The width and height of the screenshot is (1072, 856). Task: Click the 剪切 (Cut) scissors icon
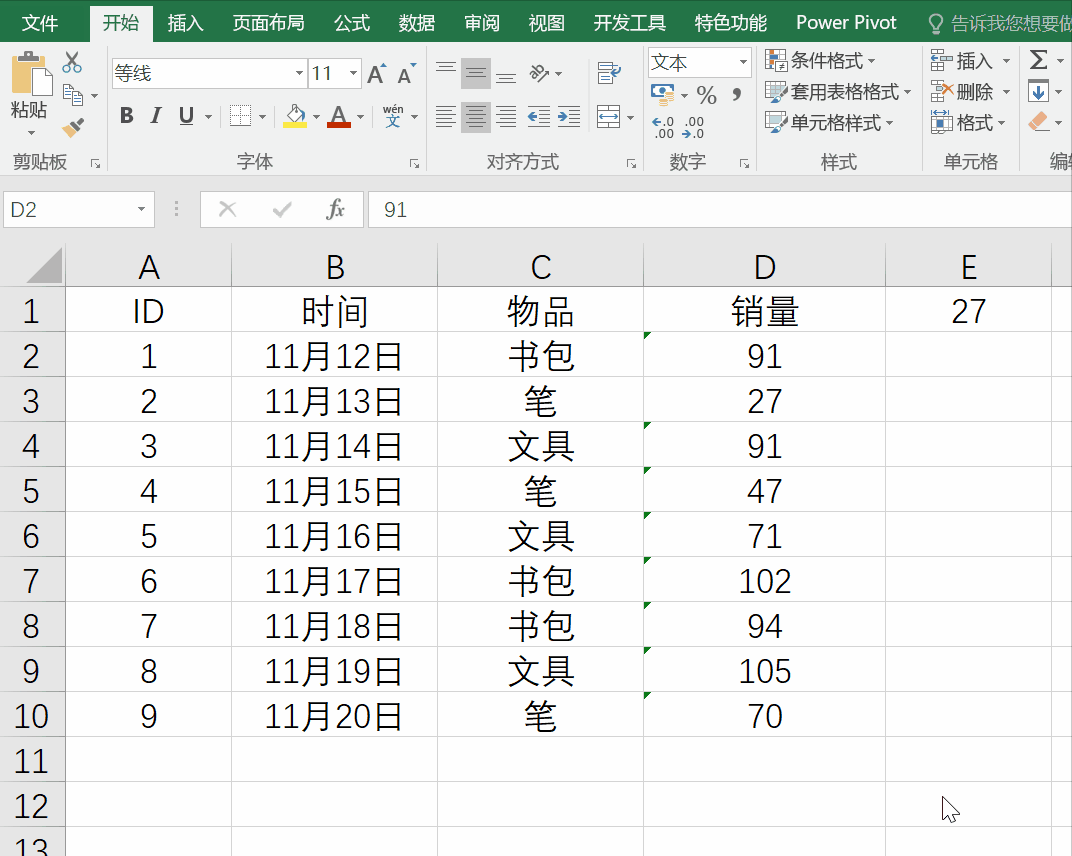(x=73, y=62)
